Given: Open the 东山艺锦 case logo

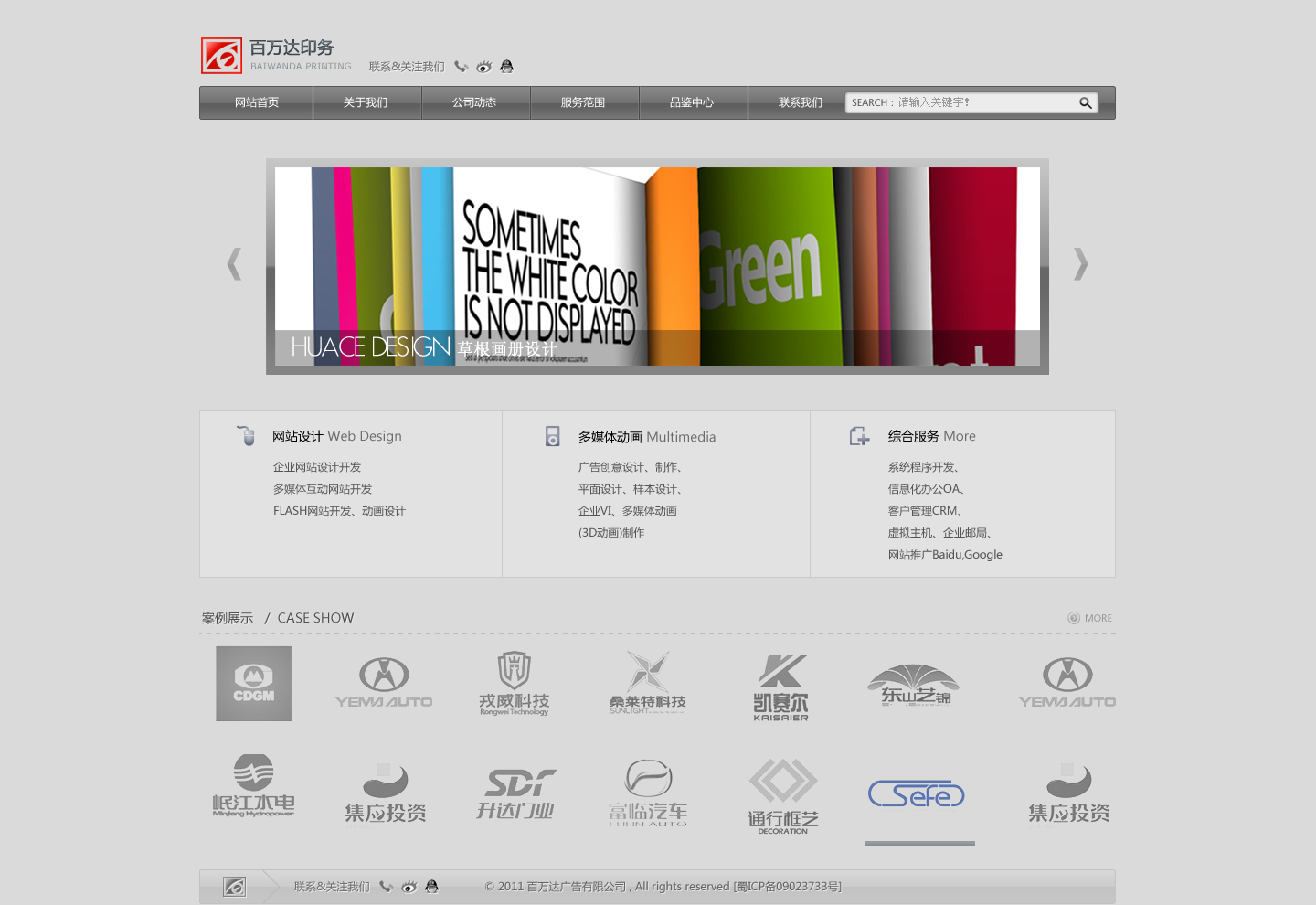Looking at the screenshot, I should (914, 686).
